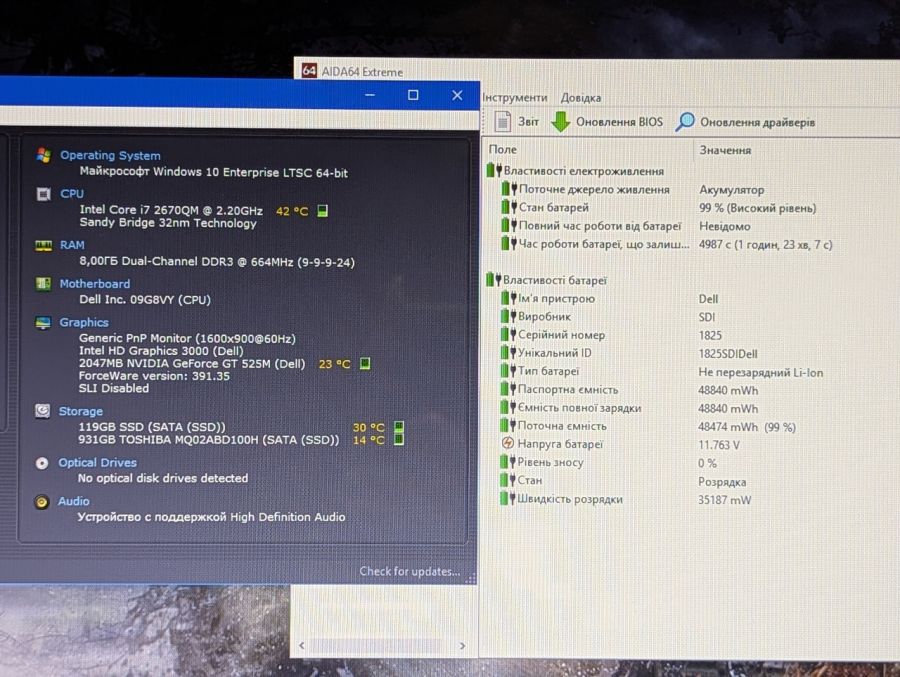The image size is (900, 677).
Task: Click the Check for updates... link
Action: 410,571
